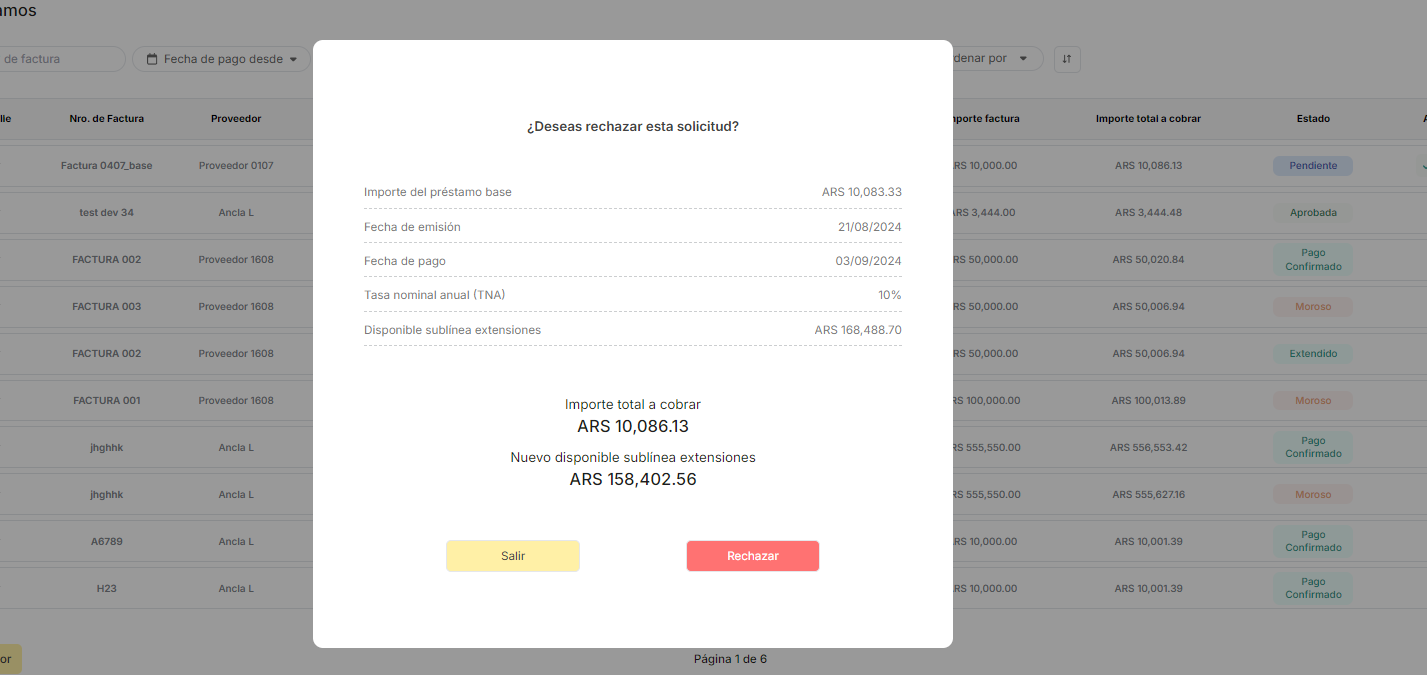This screenshot has height=675, width=1427.
Task: Click the Nro. de Factura column header
Action: (106, 118)
